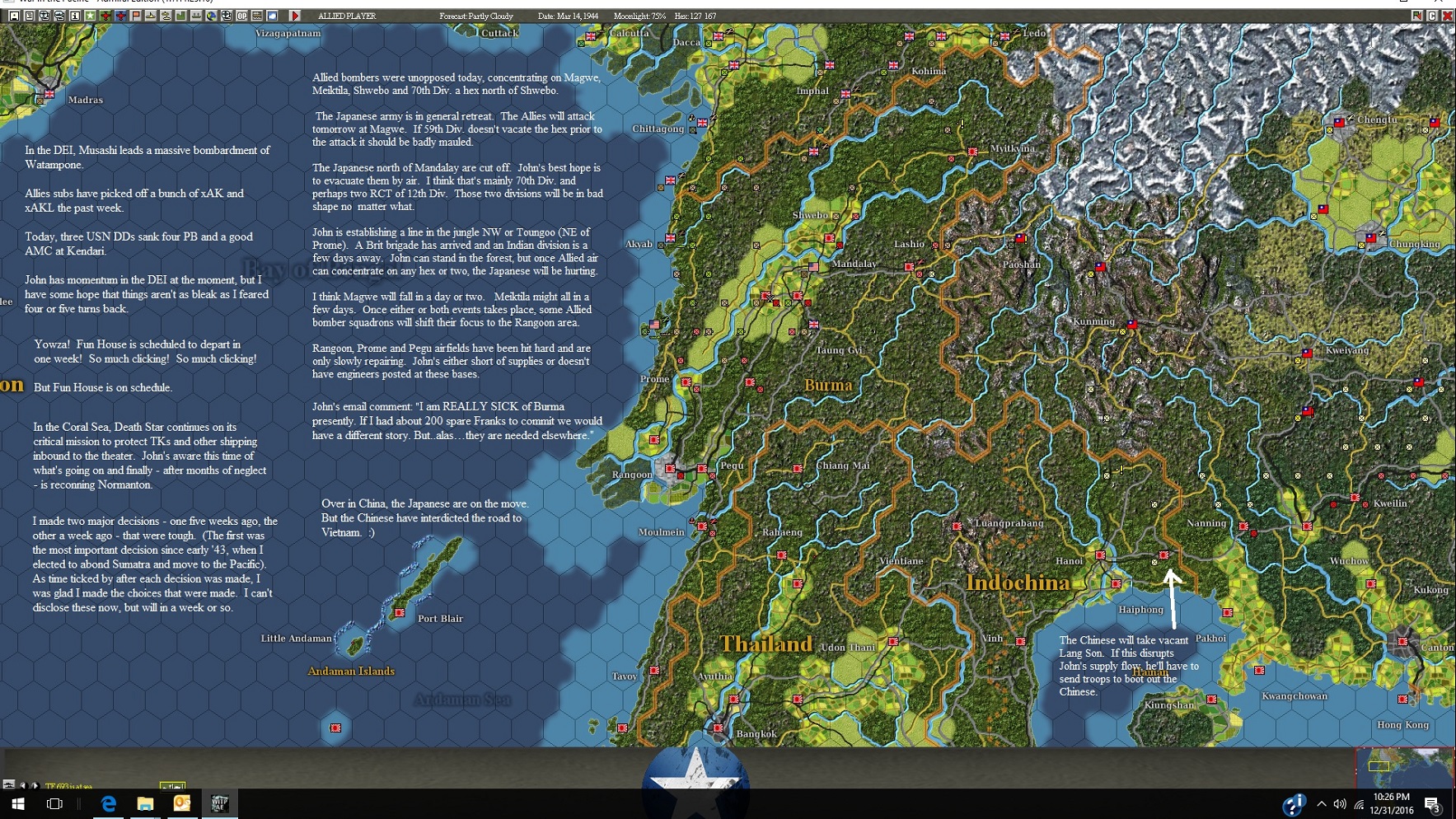Click the green factory chart toolbar icon

pyautogui.click(x=180, y=16)
